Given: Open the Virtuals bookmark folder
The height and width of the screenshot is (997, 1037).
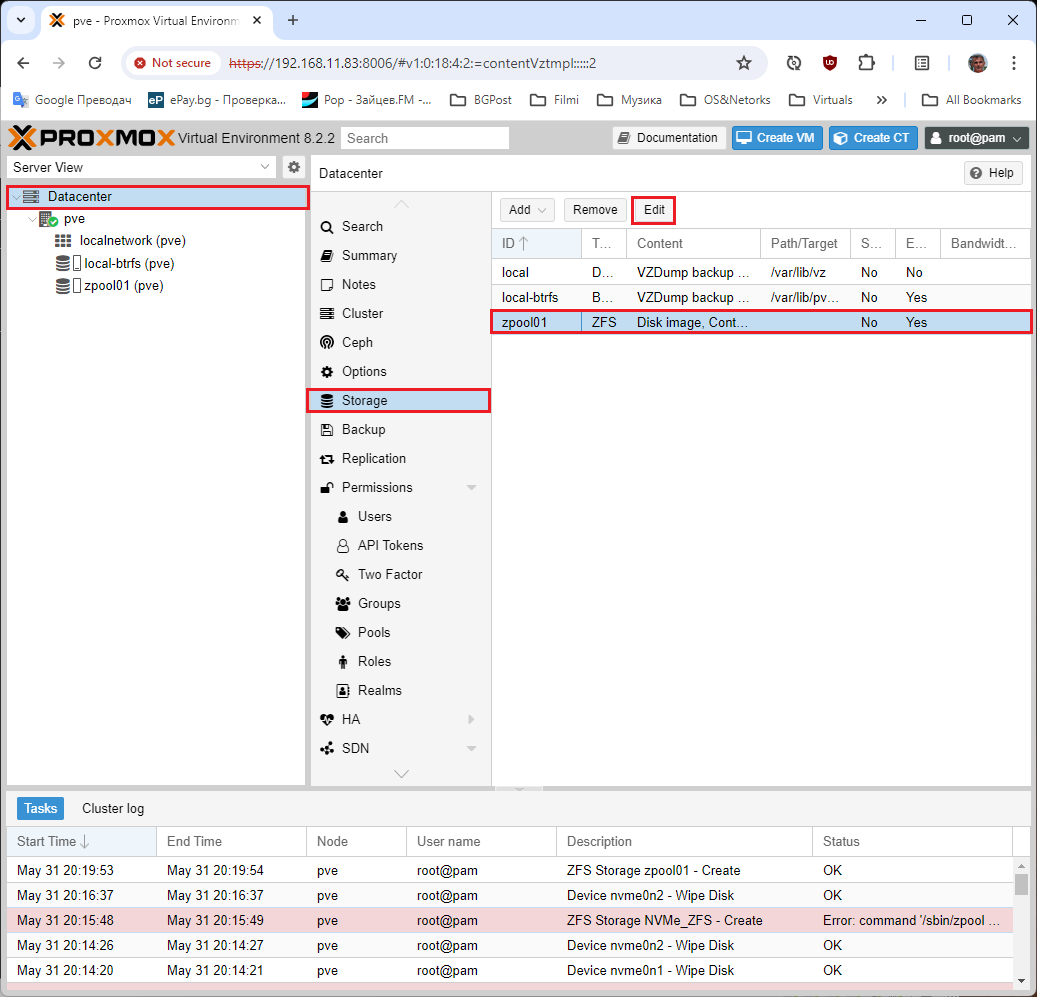Looking at the screenshot, I should 821,100.
